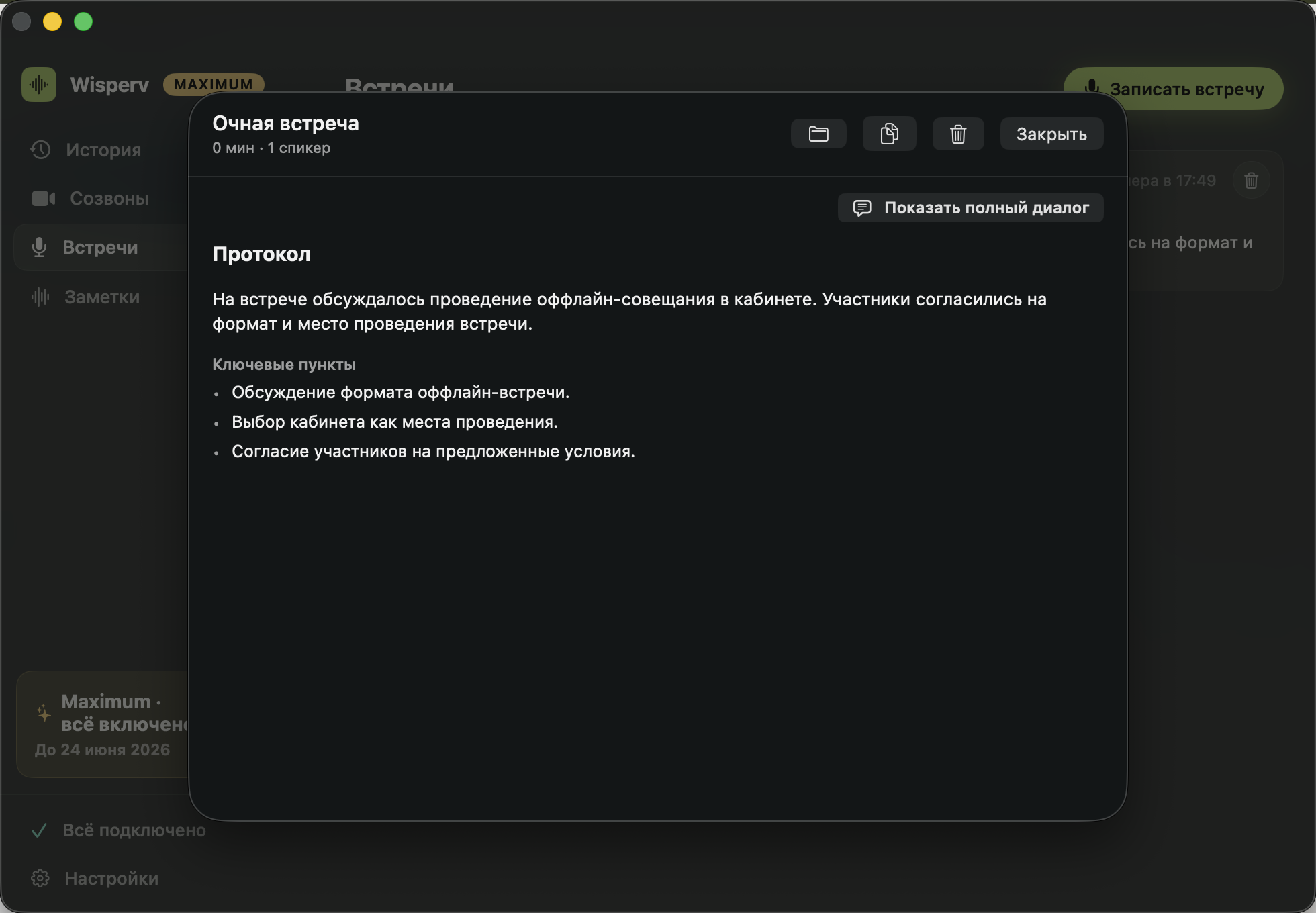
Task: Select Встречи in the sidebar
Action: 100,248
